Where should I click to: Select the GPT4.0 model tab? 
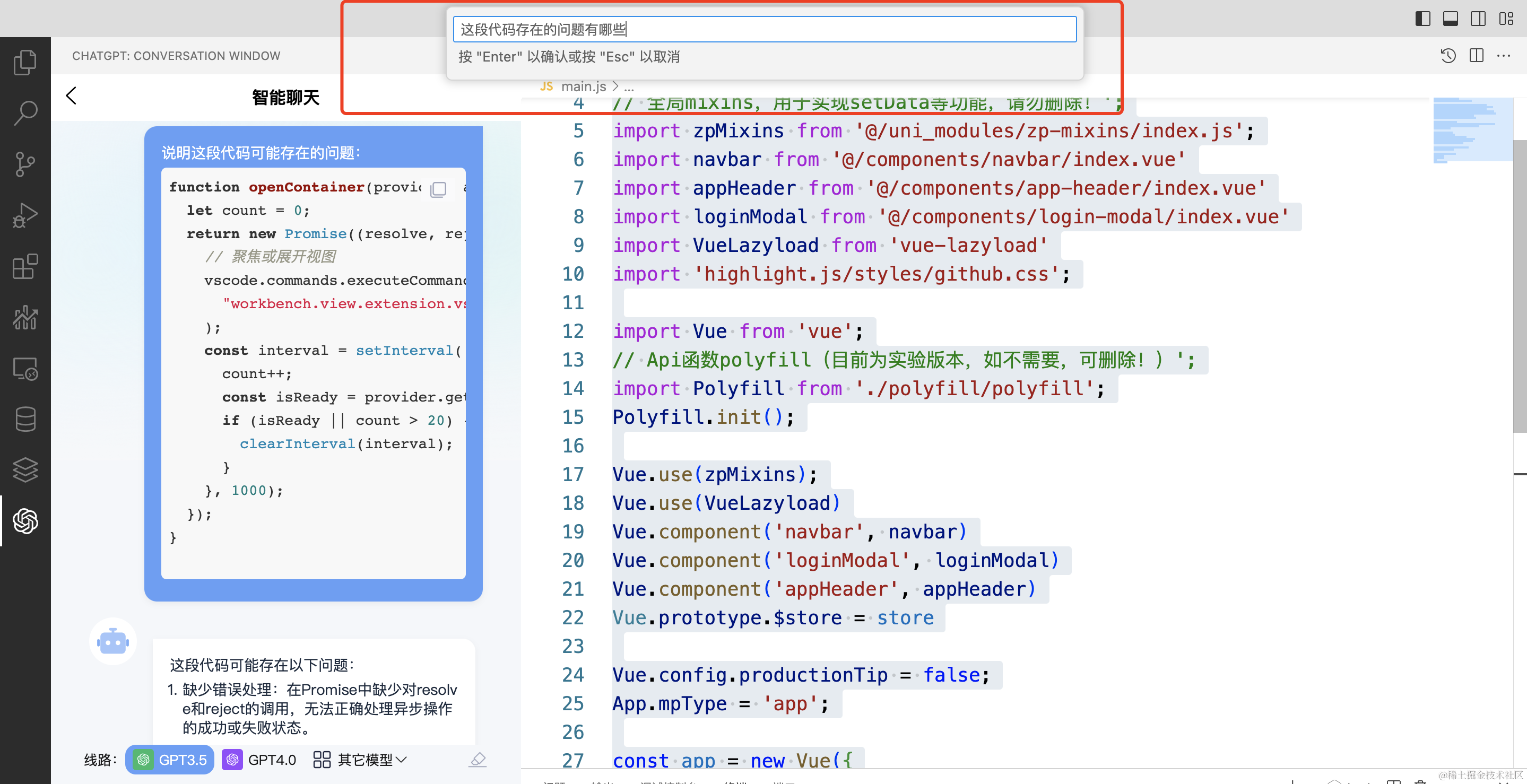click(259, 760)
